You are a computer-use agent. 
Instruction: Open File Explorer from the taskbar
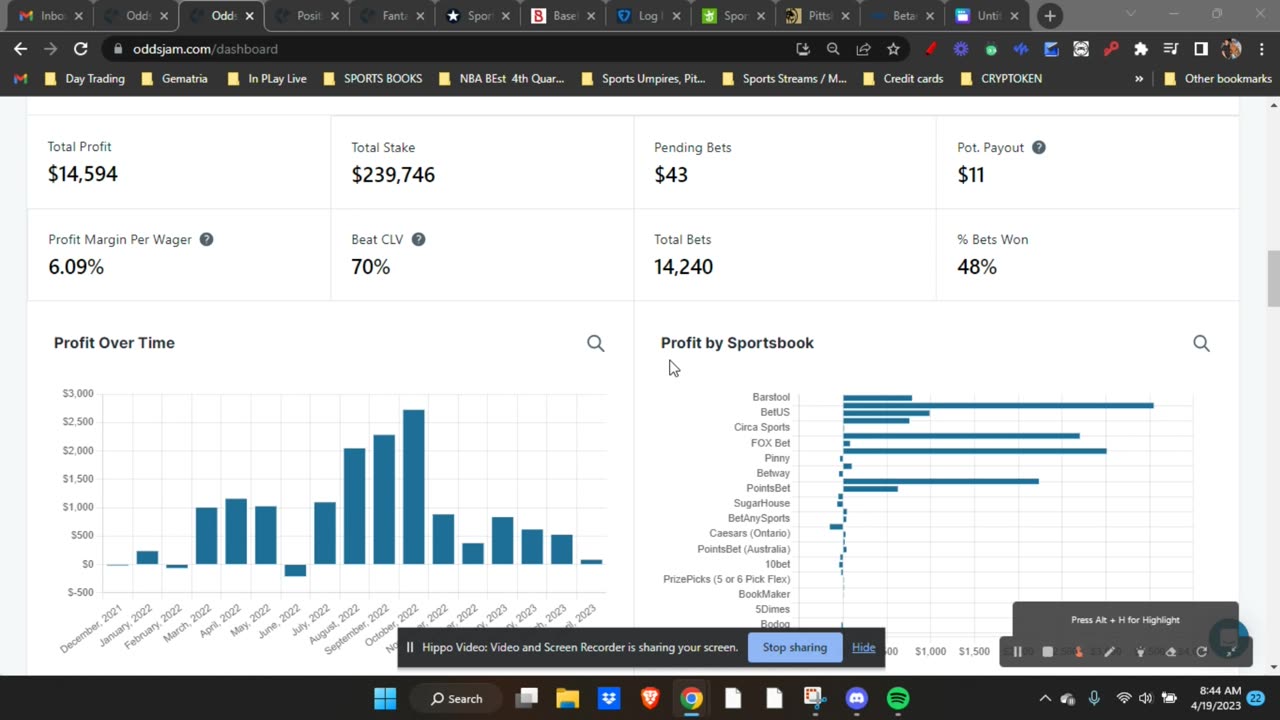(x=567, y=698)
